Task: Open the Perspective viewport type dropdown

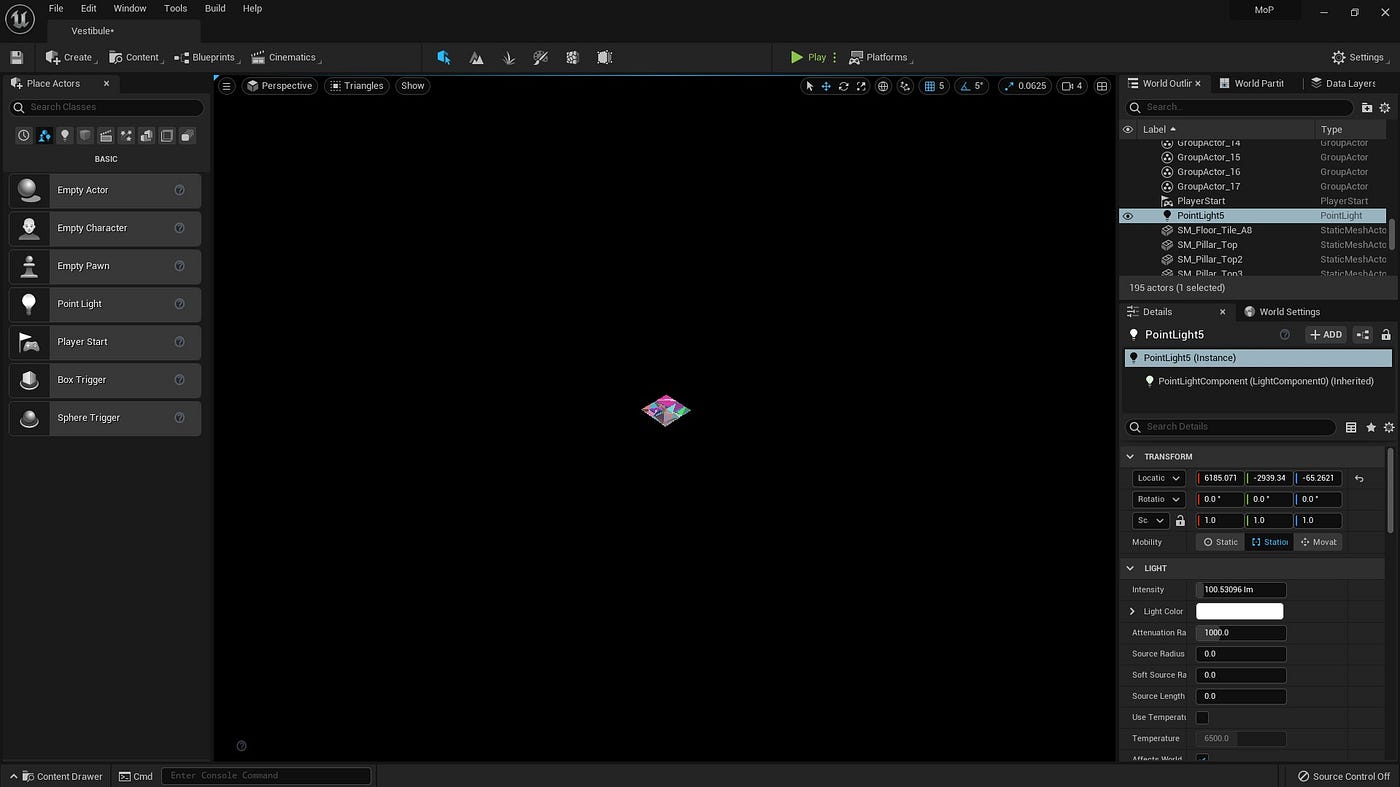Action: coord(279,86)
